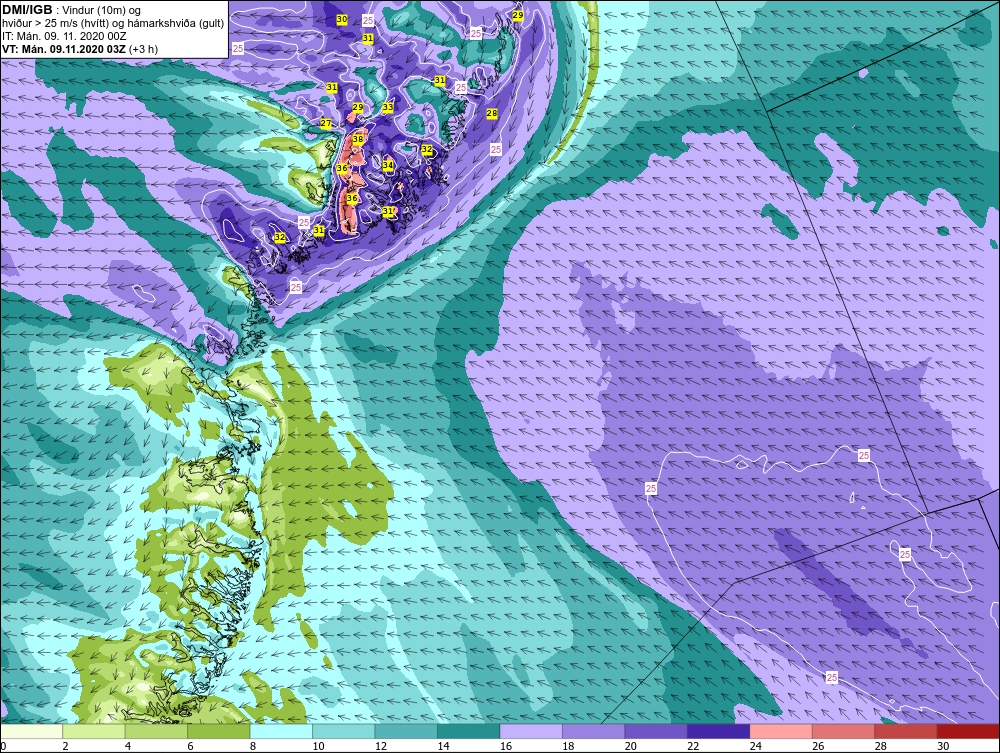Click the 'VT: Mán. 09.11.2020 03Z' valid time
Viewport: 1000px width, 753px height.
[64, 49]
